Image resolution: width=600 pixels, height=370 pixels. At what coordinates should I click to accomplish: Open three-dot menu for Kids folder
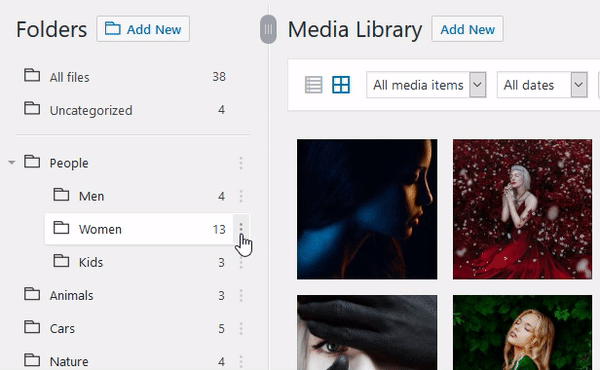(x=241, y=263)
